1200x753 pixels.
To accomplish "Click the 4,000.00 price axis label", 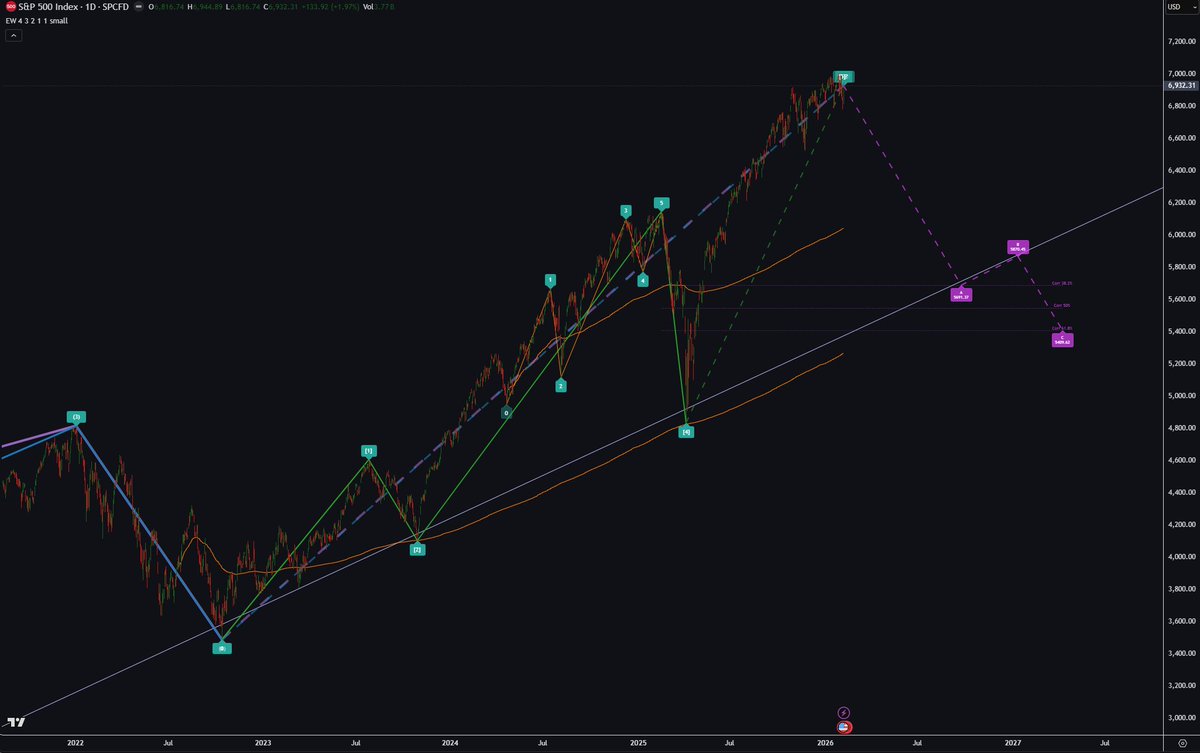I will 1180,557.
